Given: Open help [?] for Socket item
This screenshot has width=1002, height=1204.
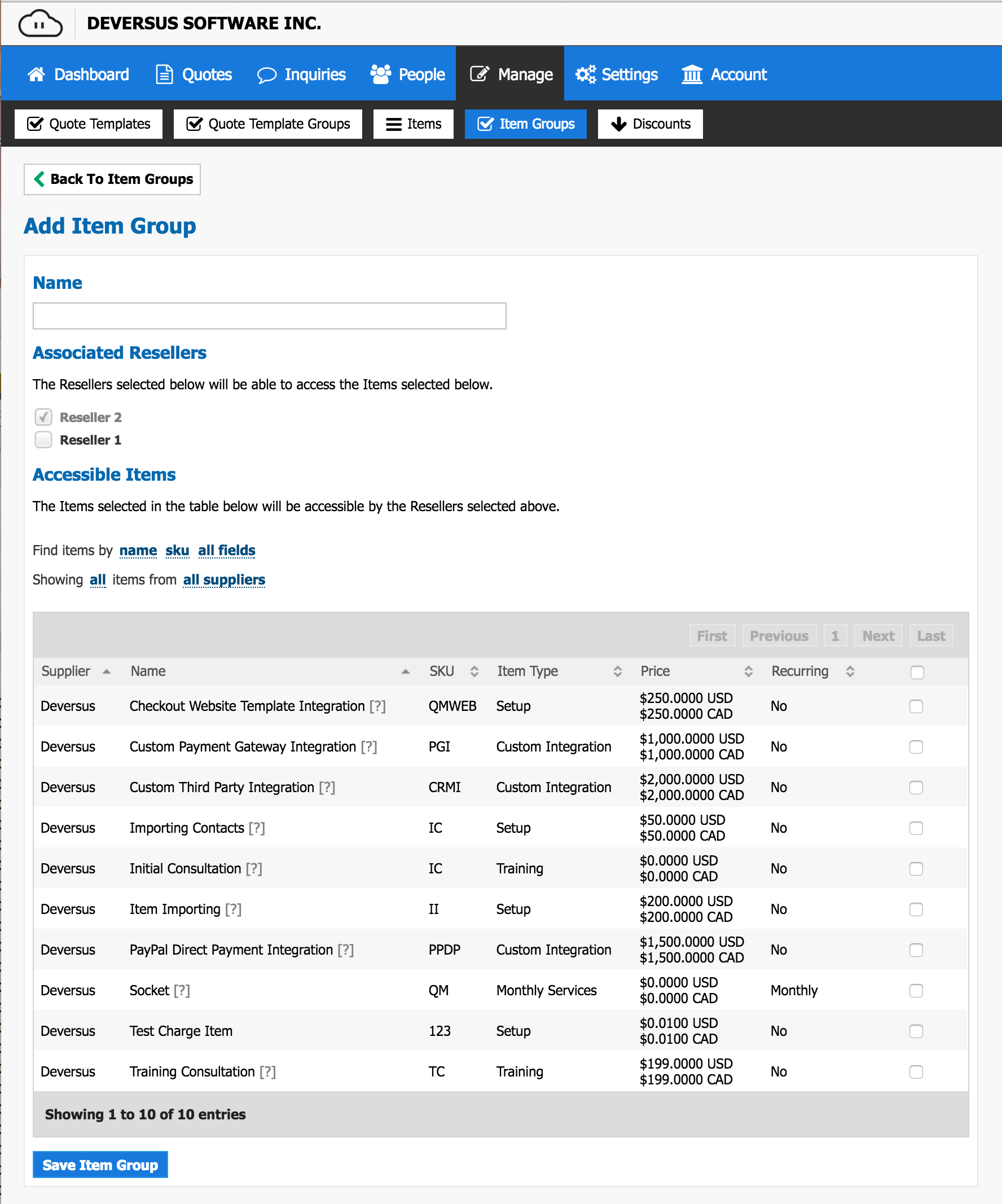Looking at the screenshot, I should pyautogui.click(x=182, y=991).
